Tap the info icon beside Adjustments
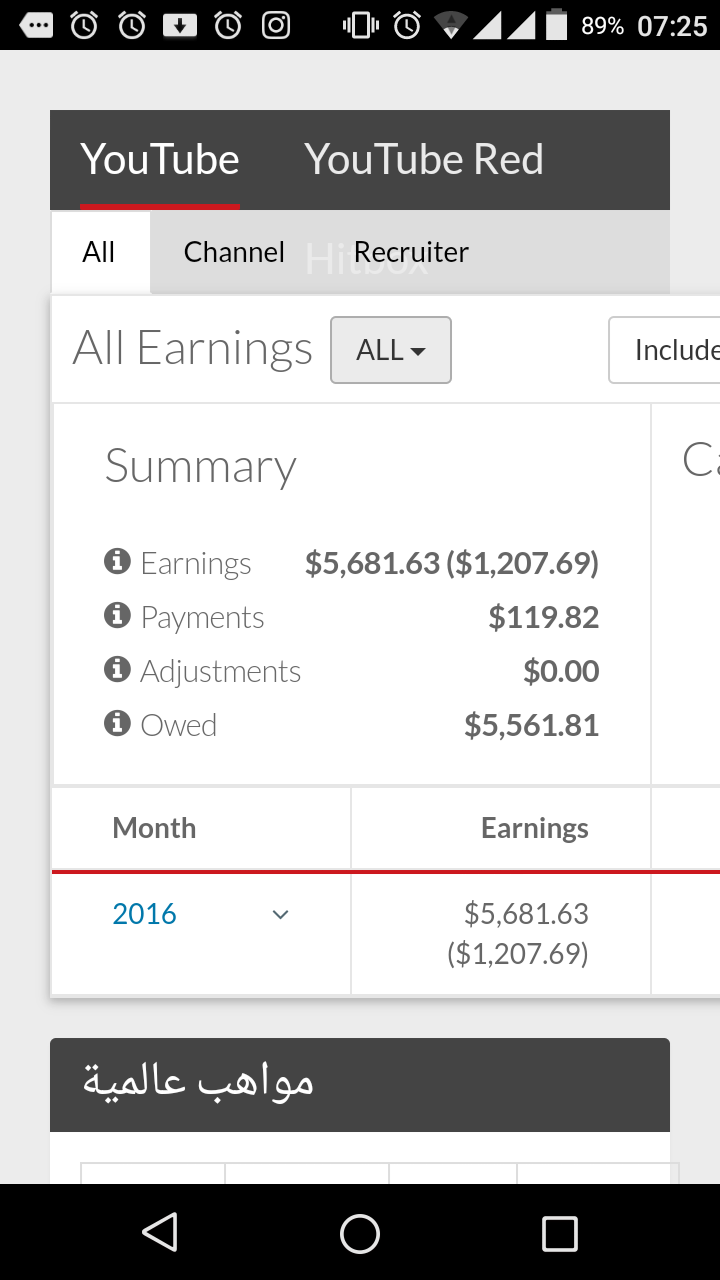 (117, 669)
